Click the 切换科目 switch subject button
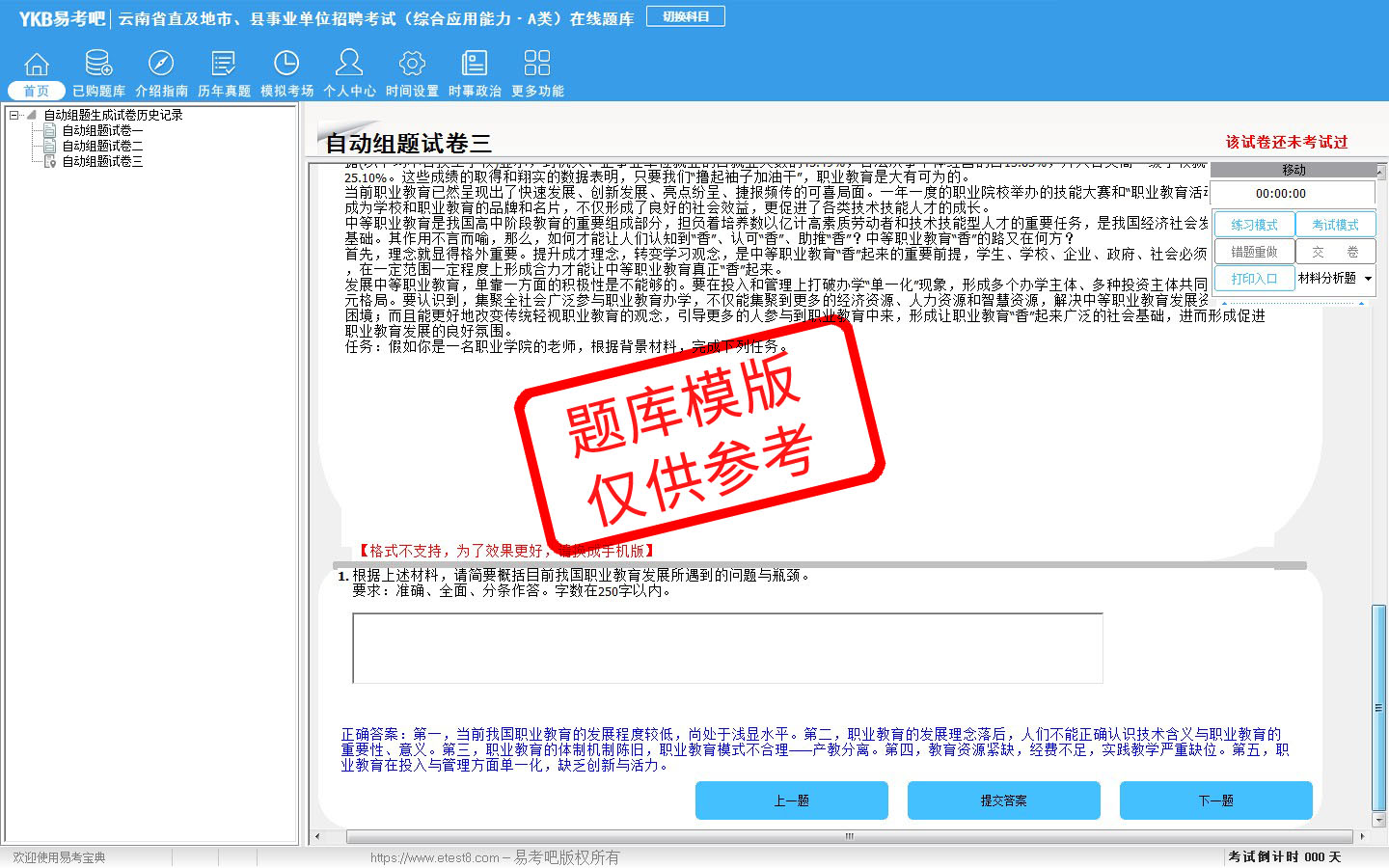The width and height of the screenshot is (1389, 868). coord(686,16)
